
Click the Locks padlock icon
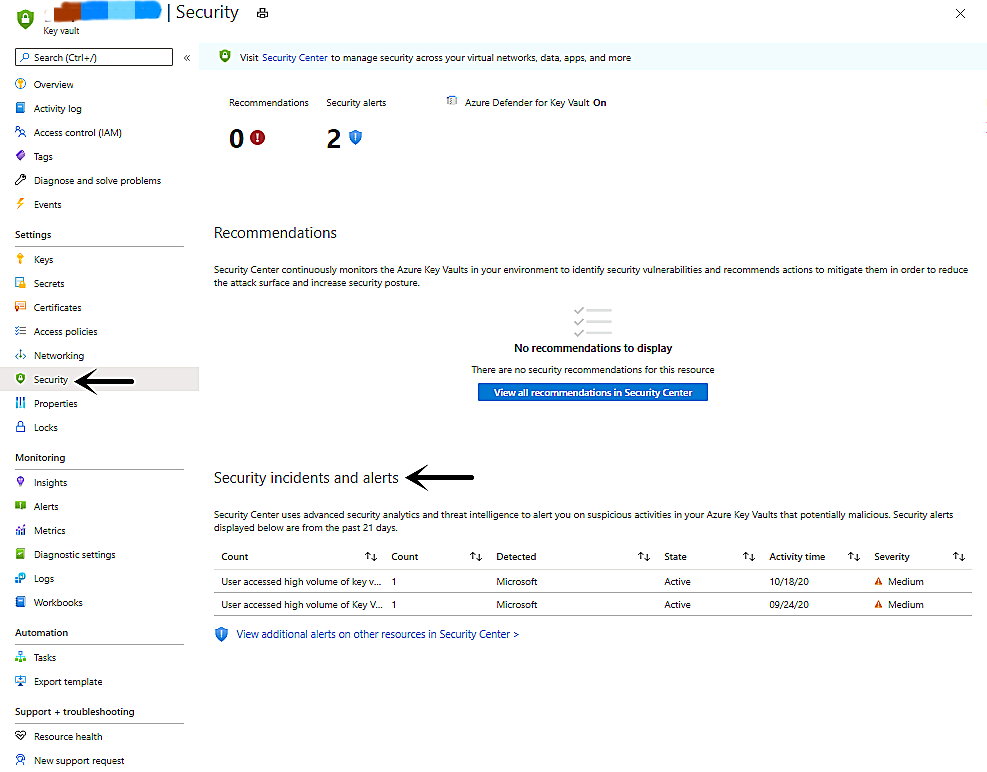tap(21, 426)
